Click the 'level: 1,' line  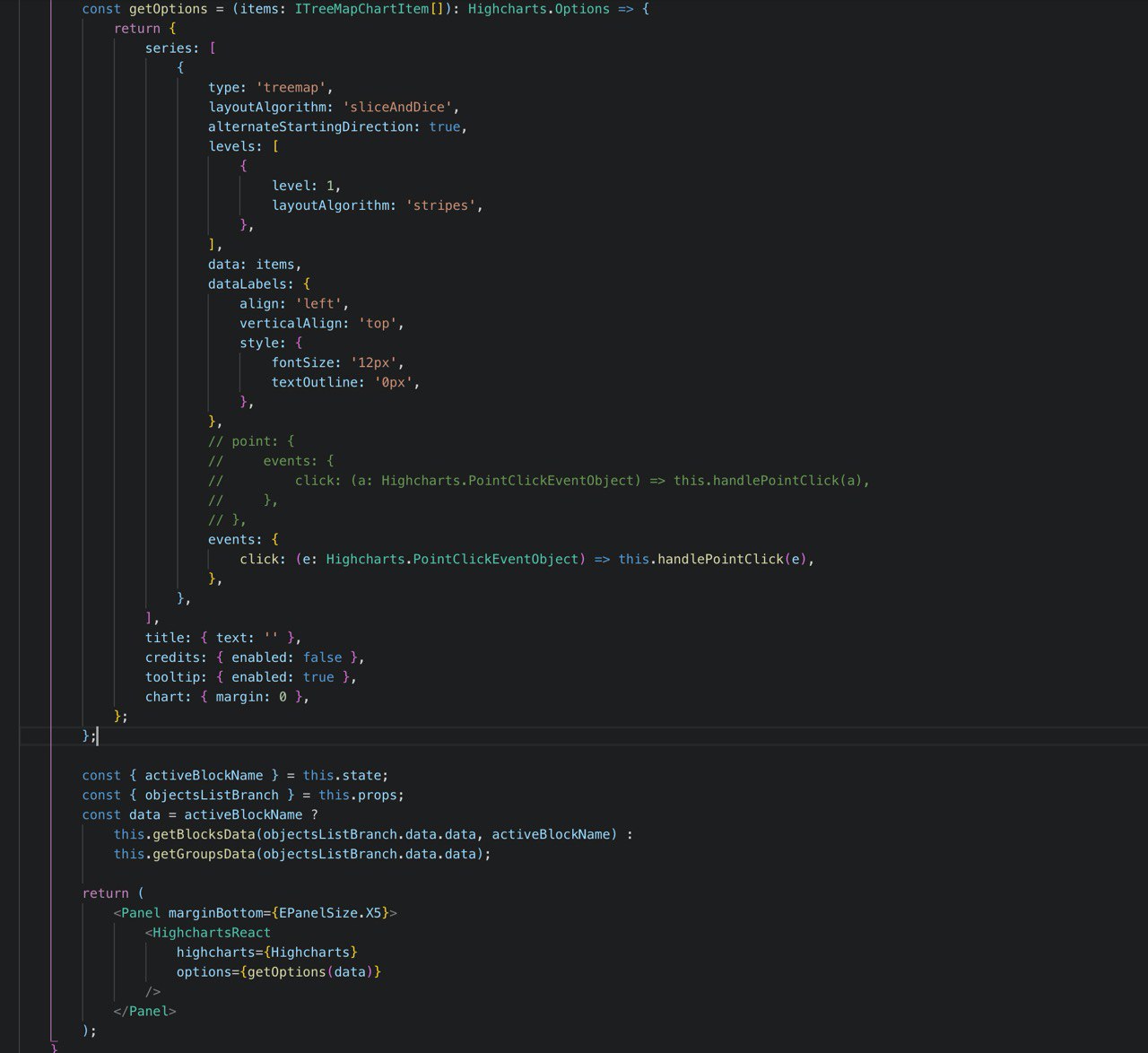point(306,187)
